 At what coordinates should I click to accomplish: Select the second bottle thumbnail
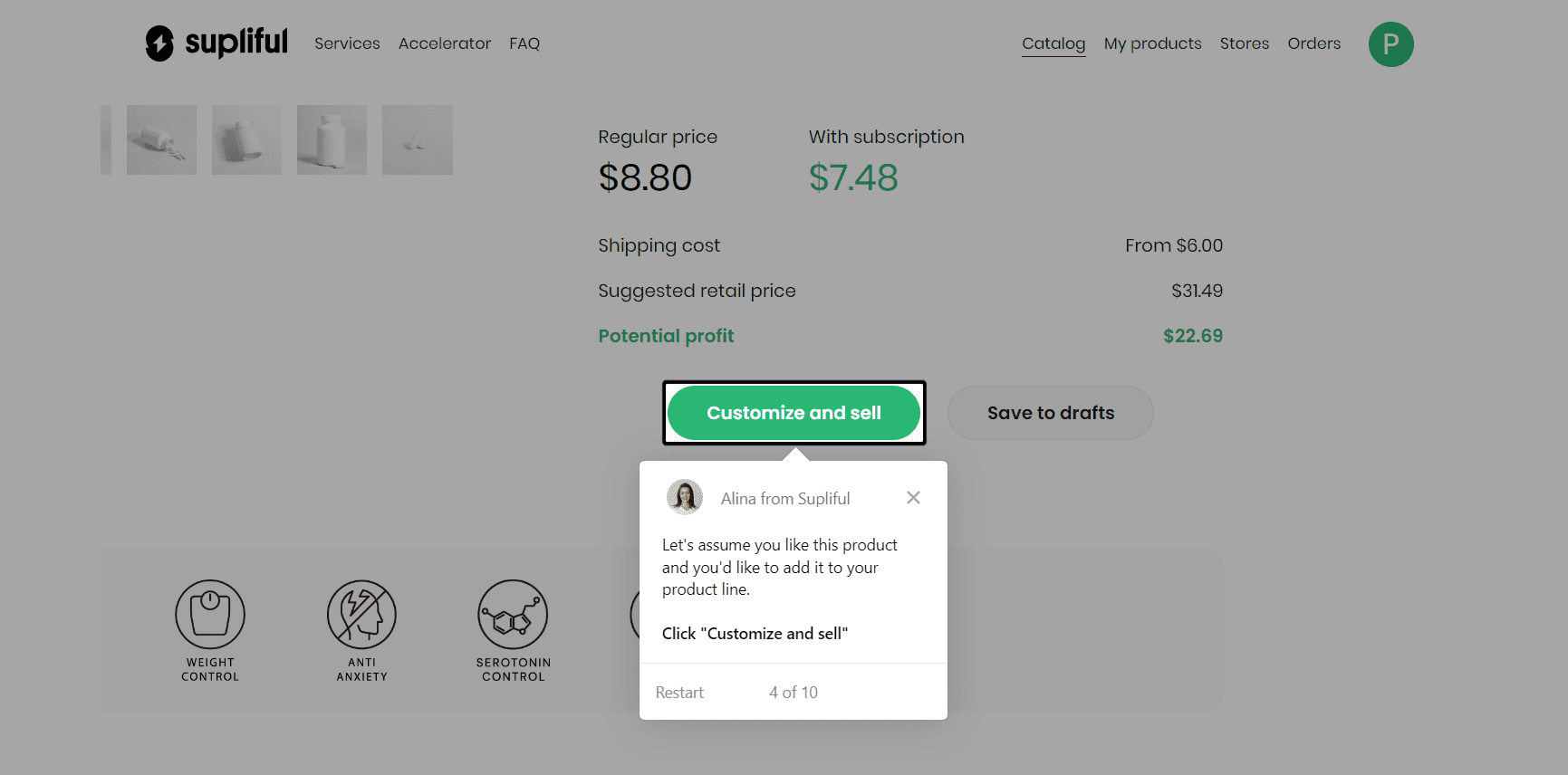(246, 139)
